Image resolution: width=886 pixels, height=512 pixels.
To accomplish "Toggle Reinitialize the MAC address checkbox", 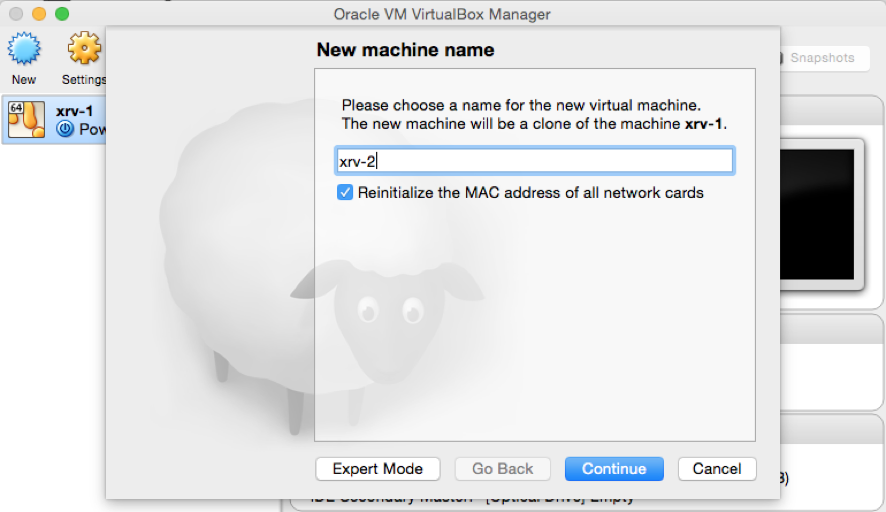I will (345, 193).
